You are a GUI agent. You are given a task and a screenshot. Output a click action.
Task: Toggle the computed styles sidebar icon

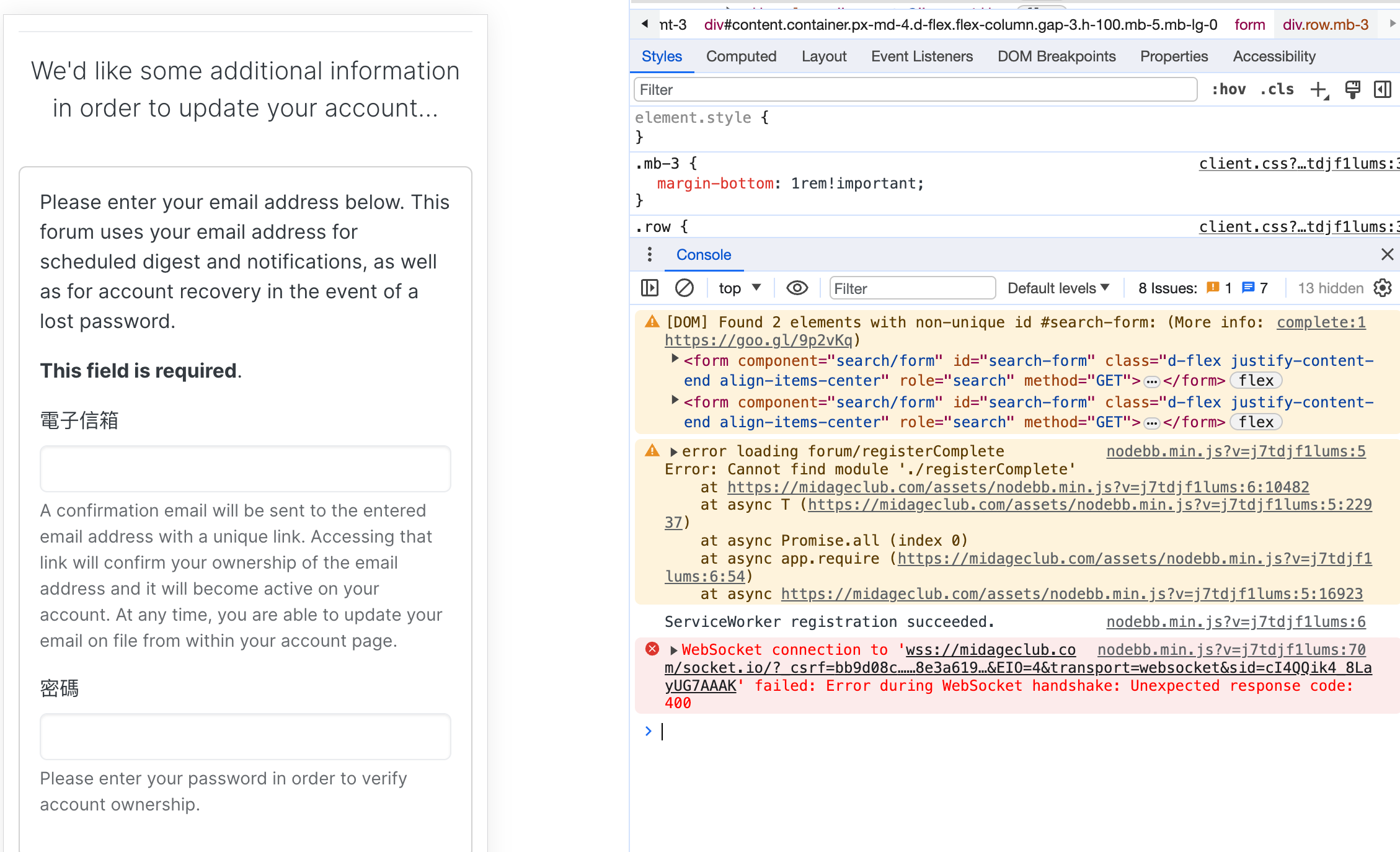[x=1383, y=90]
